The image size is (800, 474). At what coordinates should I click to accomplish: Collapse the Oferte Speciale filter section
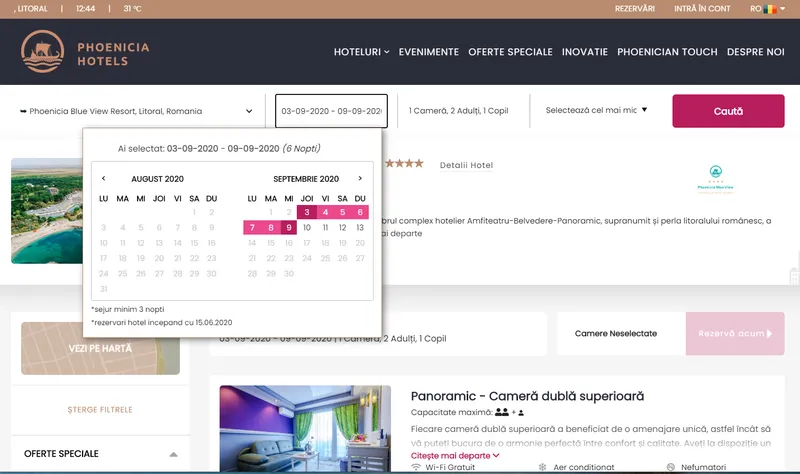click(171, 455)
